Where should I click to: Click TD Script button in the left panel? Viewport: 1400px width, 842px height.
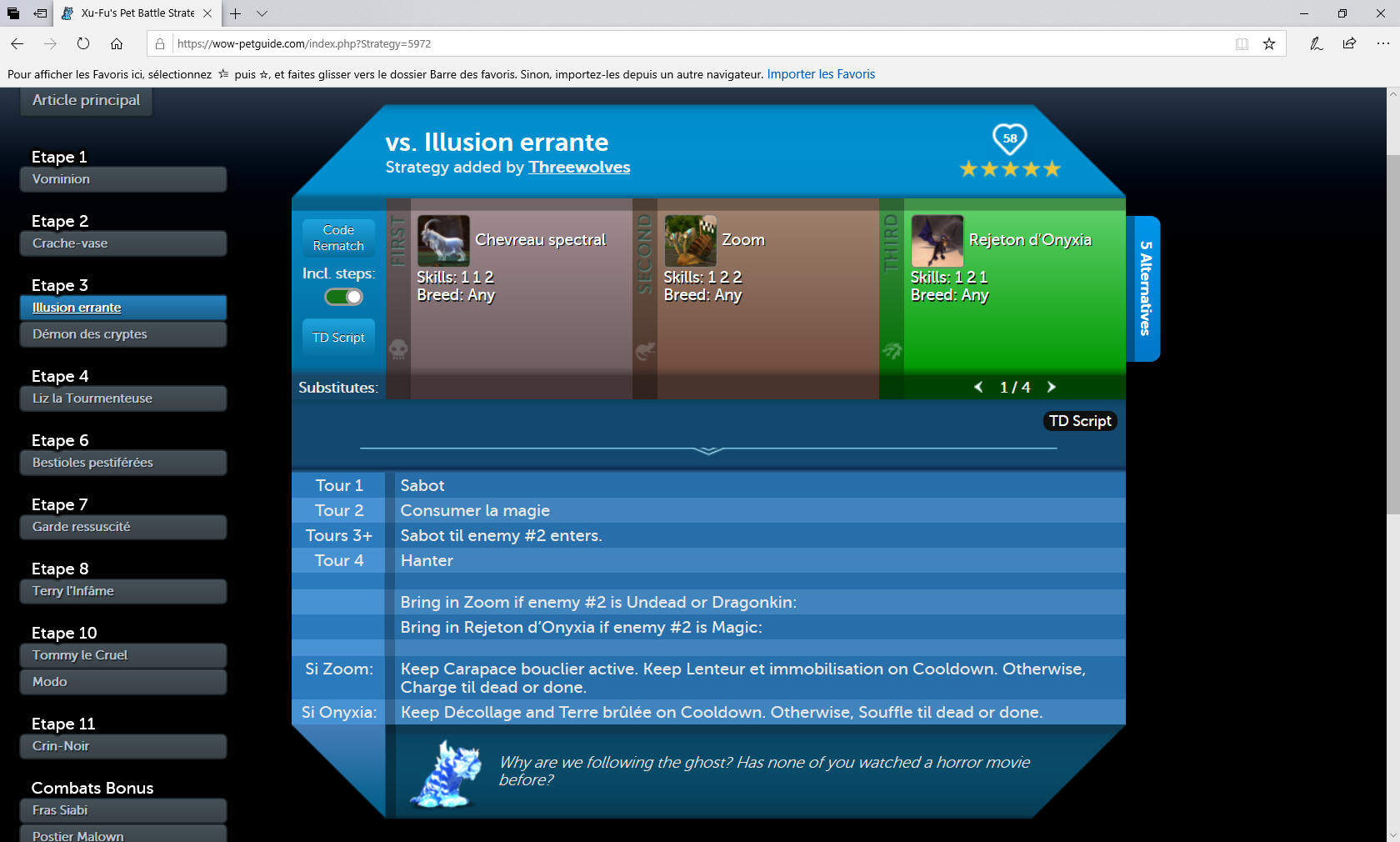338,338
